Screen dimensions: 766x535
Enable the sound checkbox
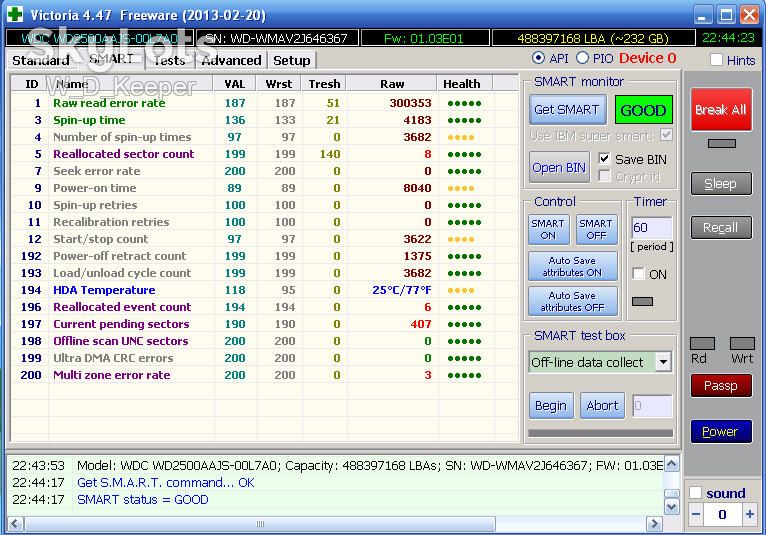pos(695,492)
